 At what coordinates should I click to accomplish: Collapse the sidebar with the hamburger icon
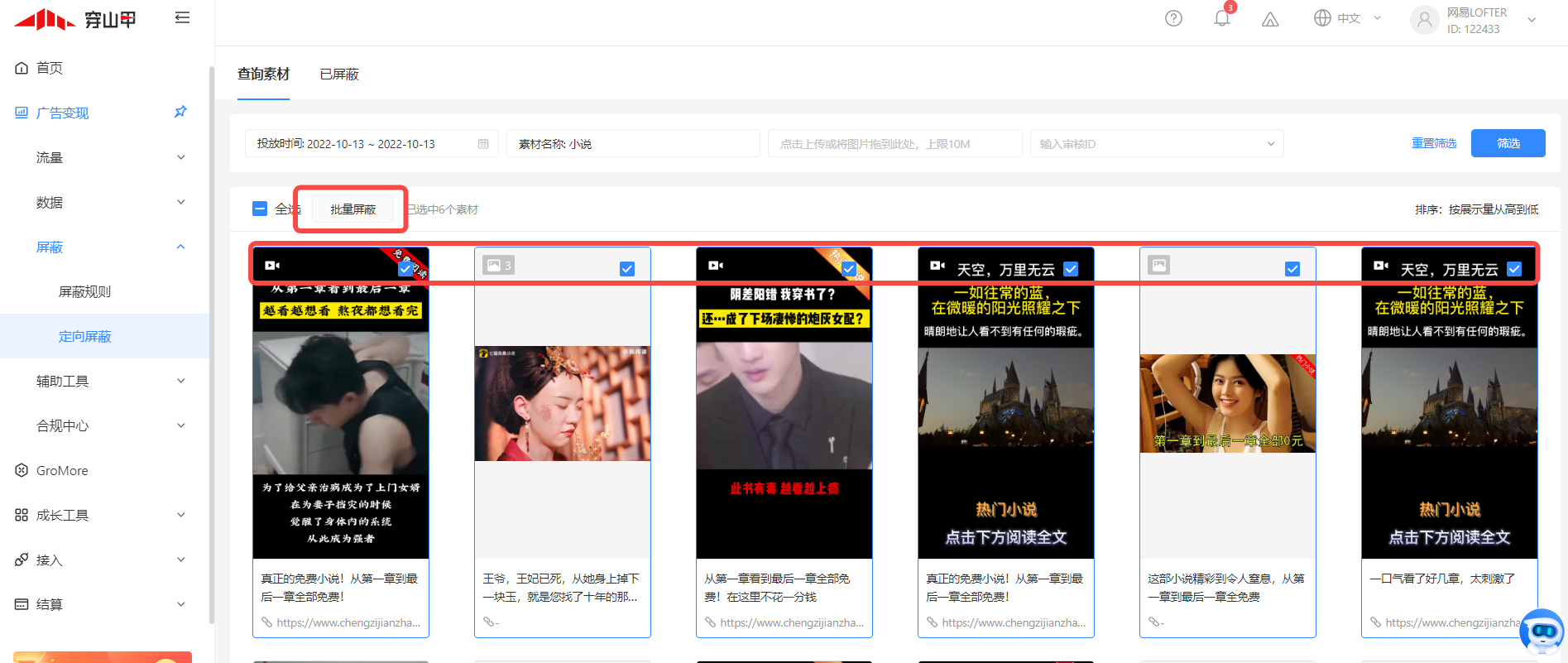coord(183,17)
